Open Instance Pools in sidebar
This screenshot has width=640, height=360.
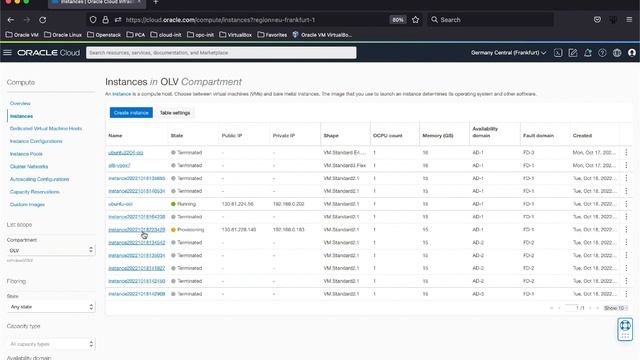point(26,154)
